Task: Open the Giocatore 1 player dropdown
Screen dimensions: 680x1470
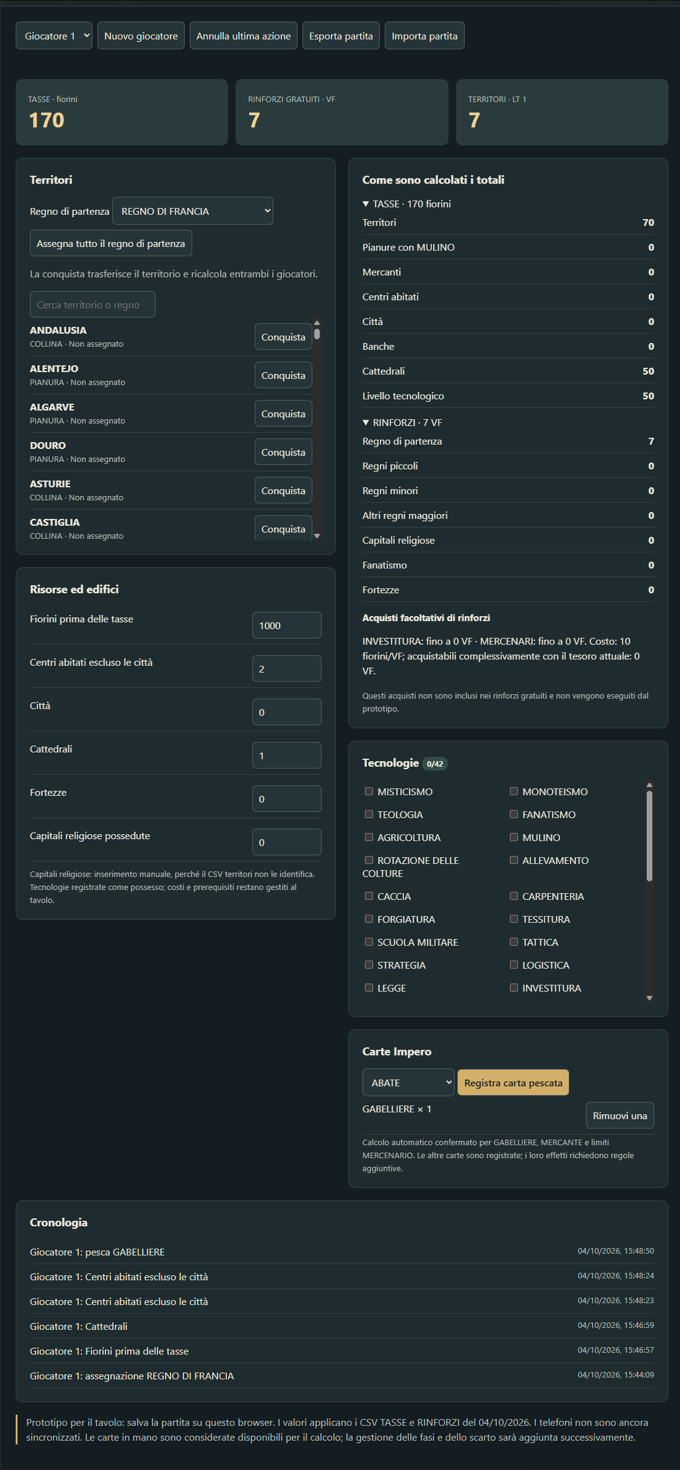Action: 54,36
